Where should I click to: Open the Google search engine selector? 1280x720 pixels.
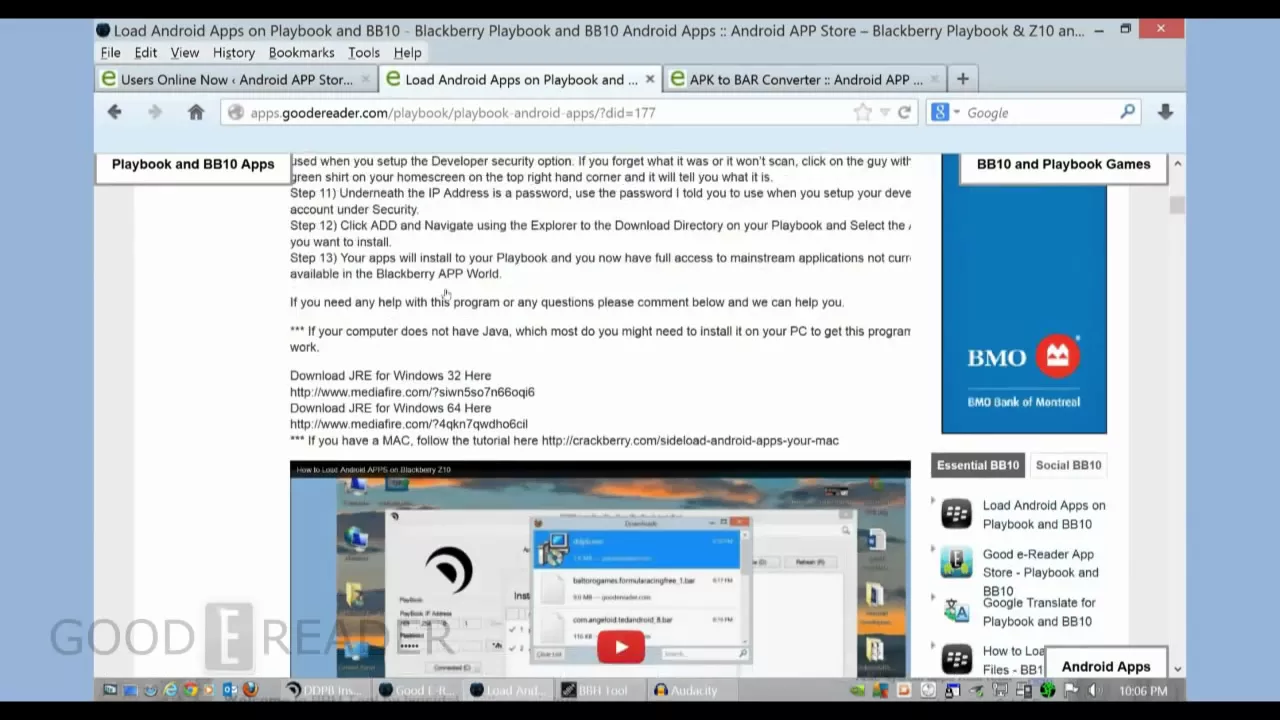pos(945,113)
